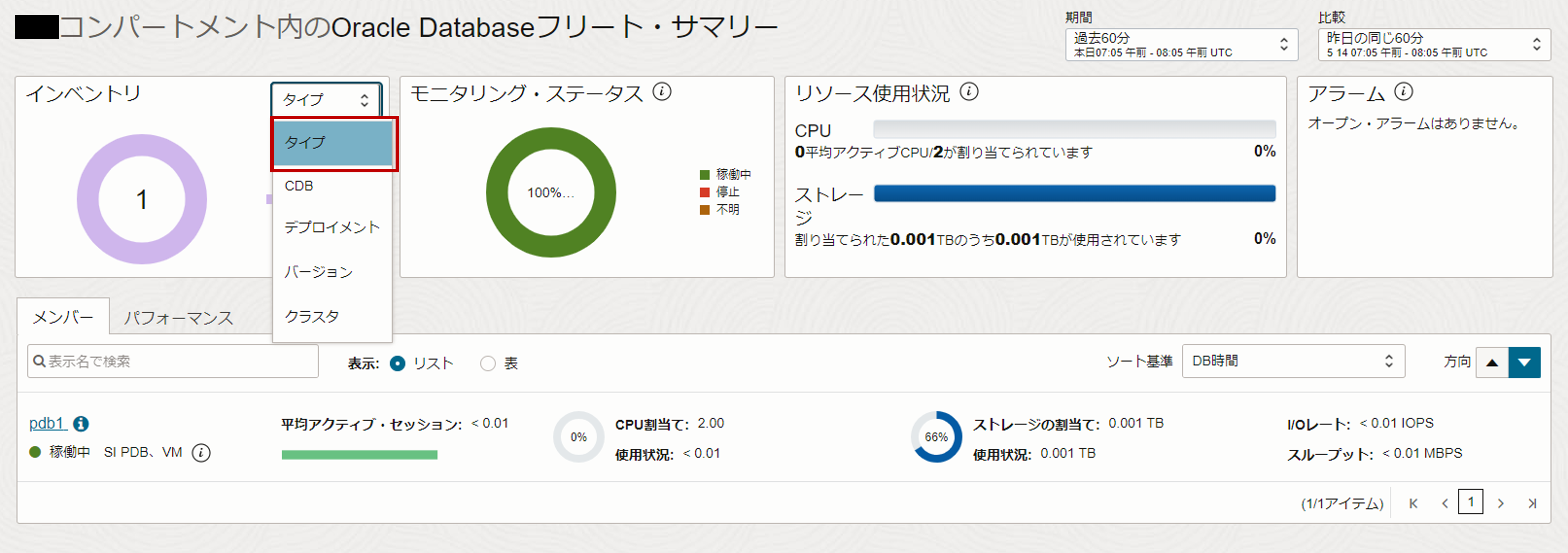Click the green 稼働中 legend swatch
This screenshot has width=1568, height=553.
(x=705, y=175)
